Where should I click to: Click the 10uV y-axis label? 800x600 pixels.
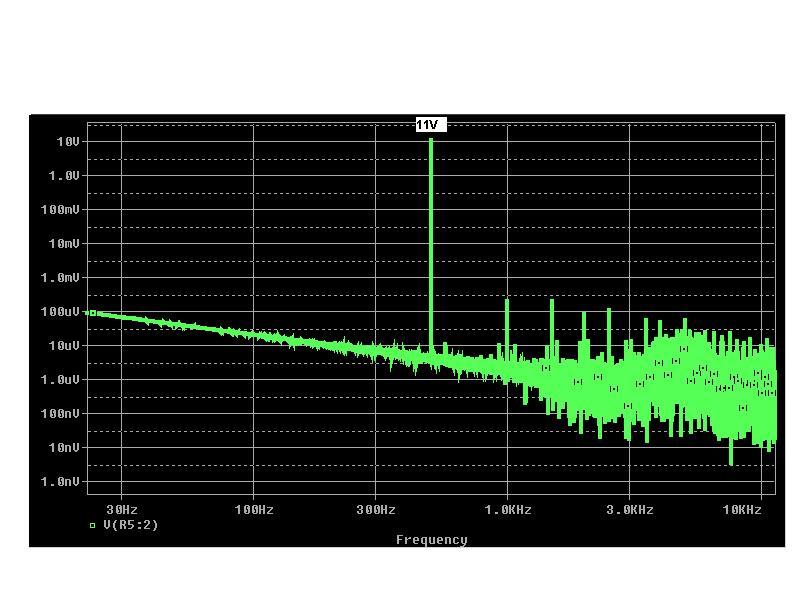[64, 345]
